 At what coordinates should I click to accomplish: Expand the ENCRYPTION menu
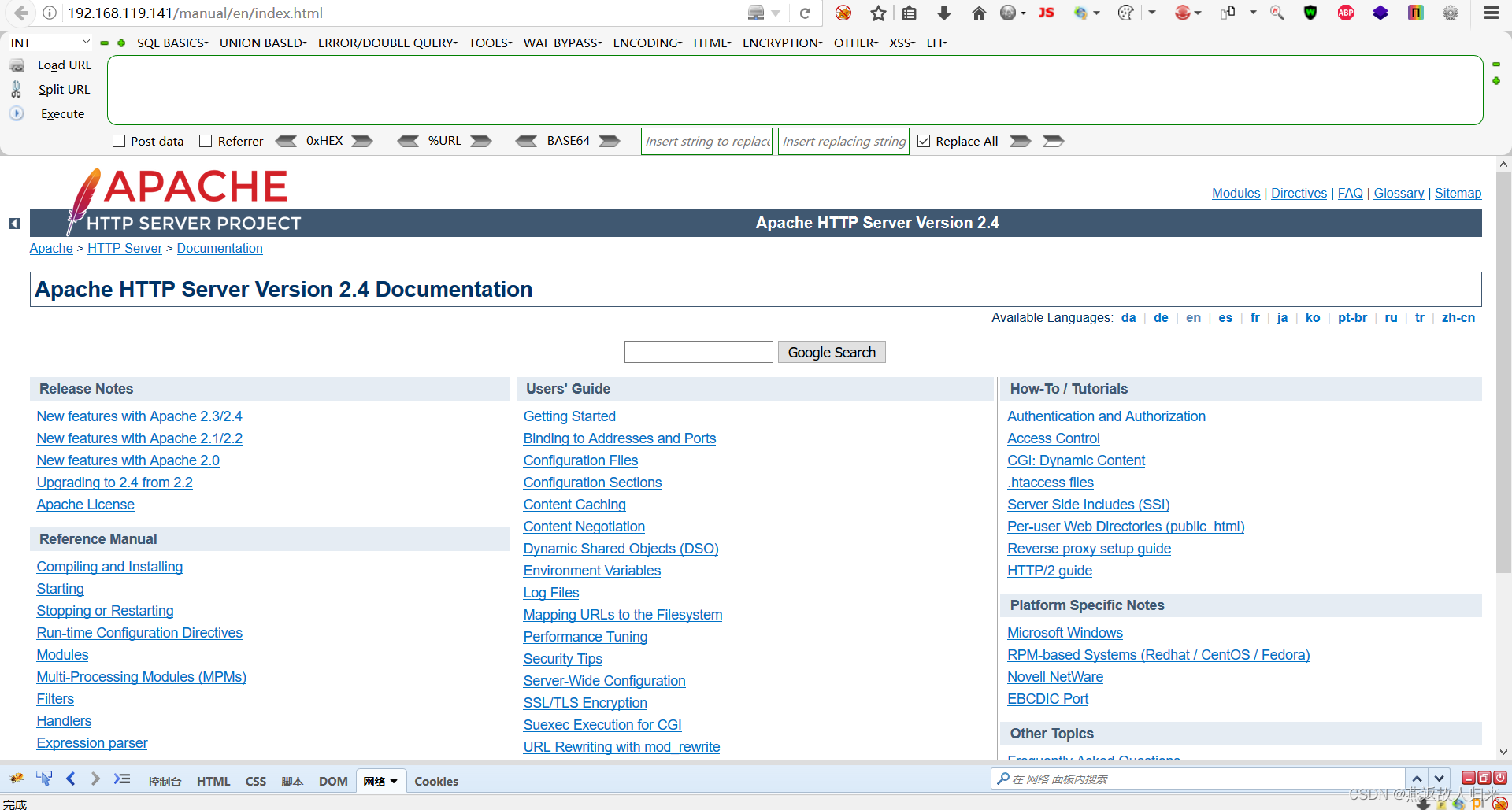[782, 43]
